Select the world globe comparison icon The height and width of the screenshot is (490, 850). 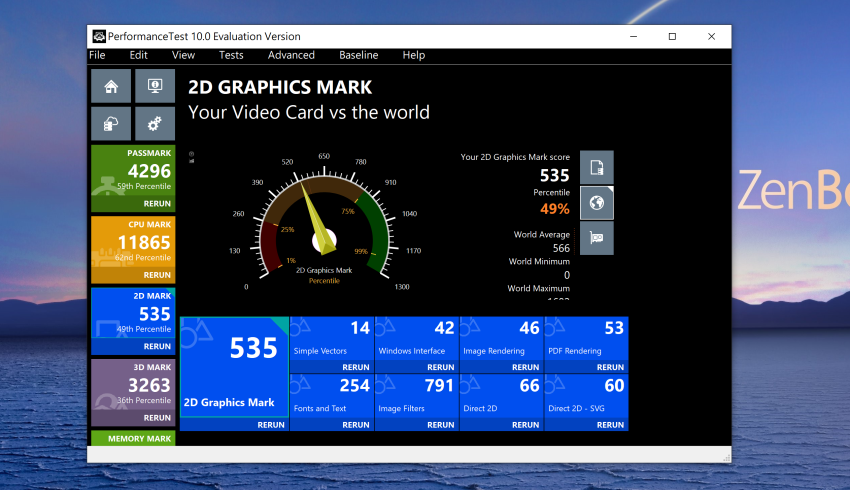click(x=597, y=203)
